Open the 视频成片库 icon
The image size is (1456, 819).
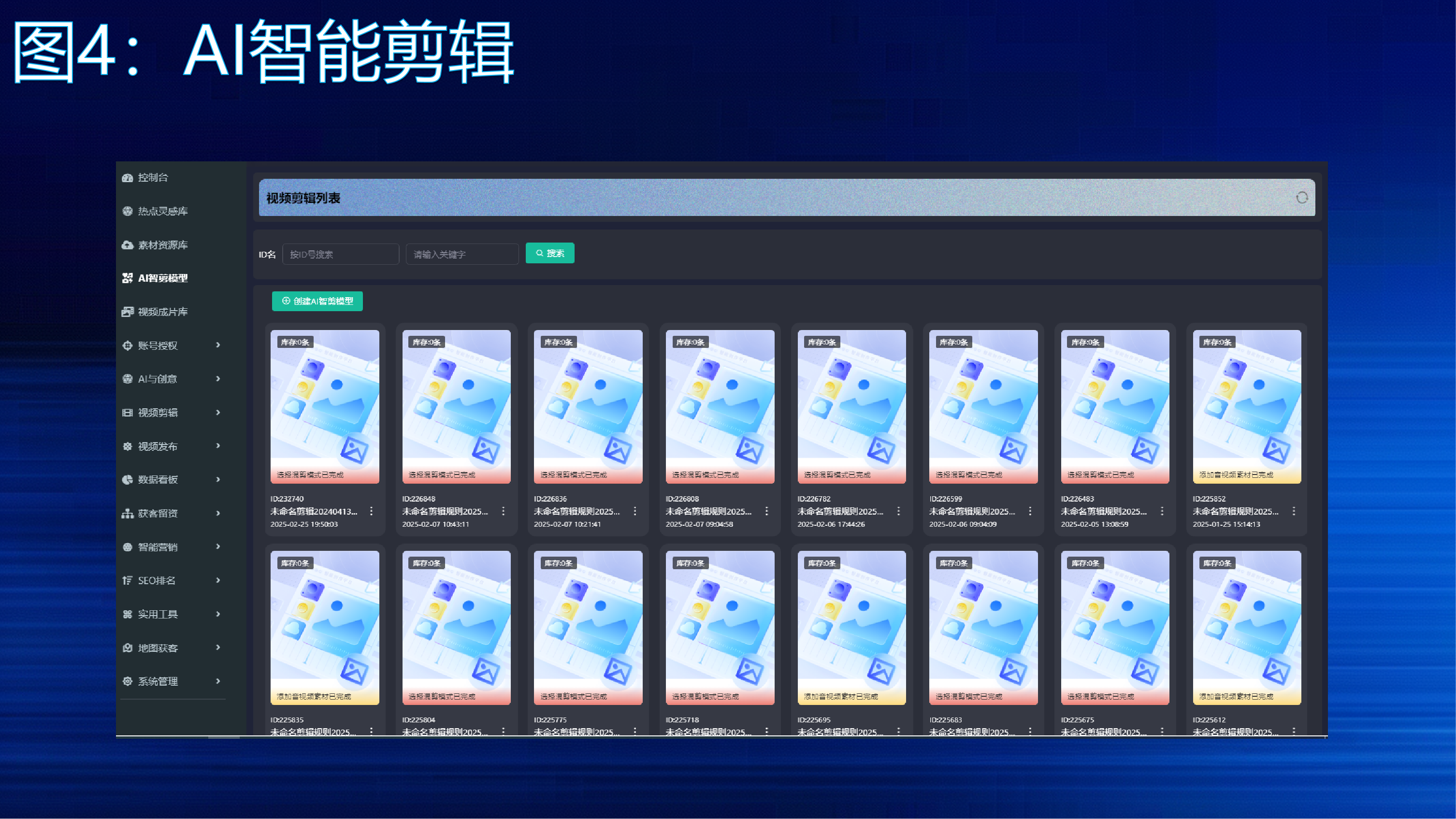point(127,312)
